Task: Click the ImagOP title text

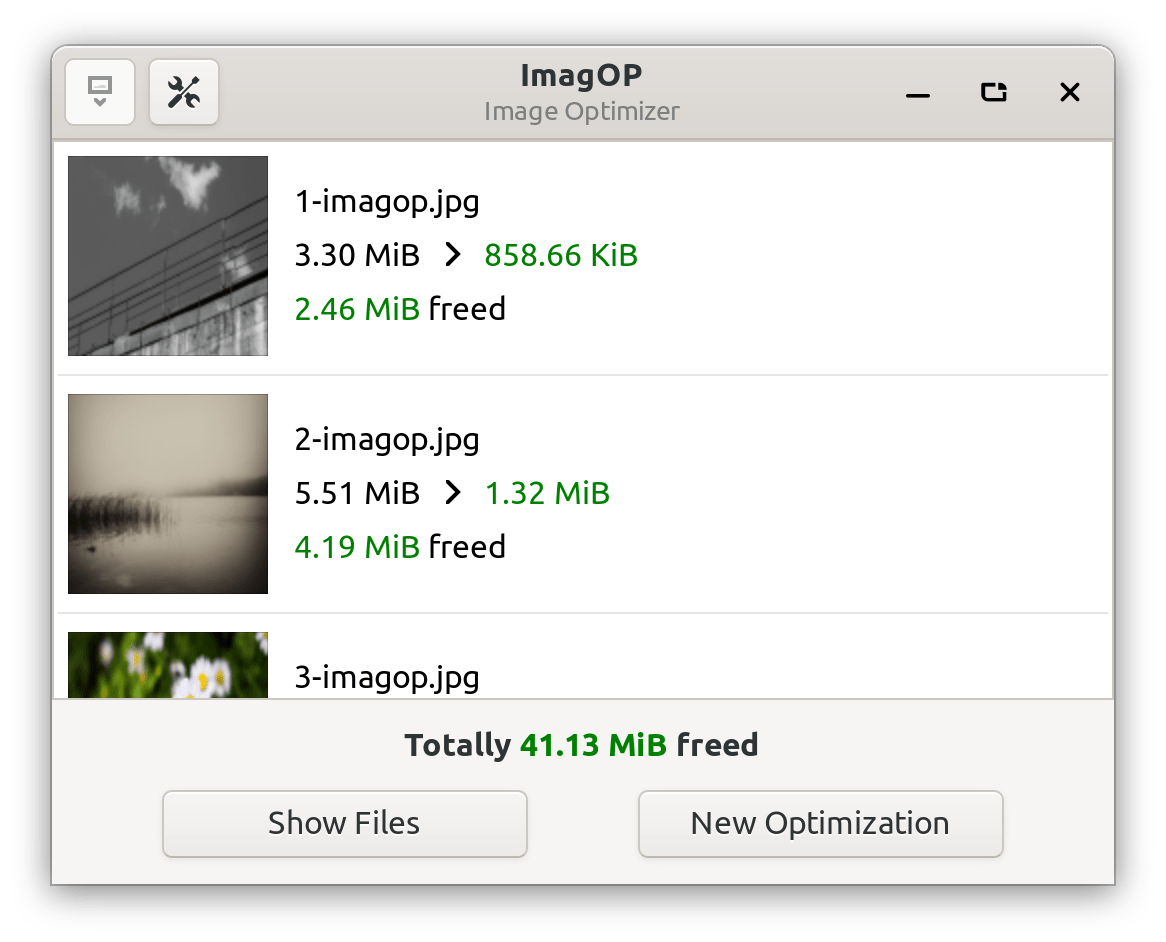Action: tap(582, 75)
